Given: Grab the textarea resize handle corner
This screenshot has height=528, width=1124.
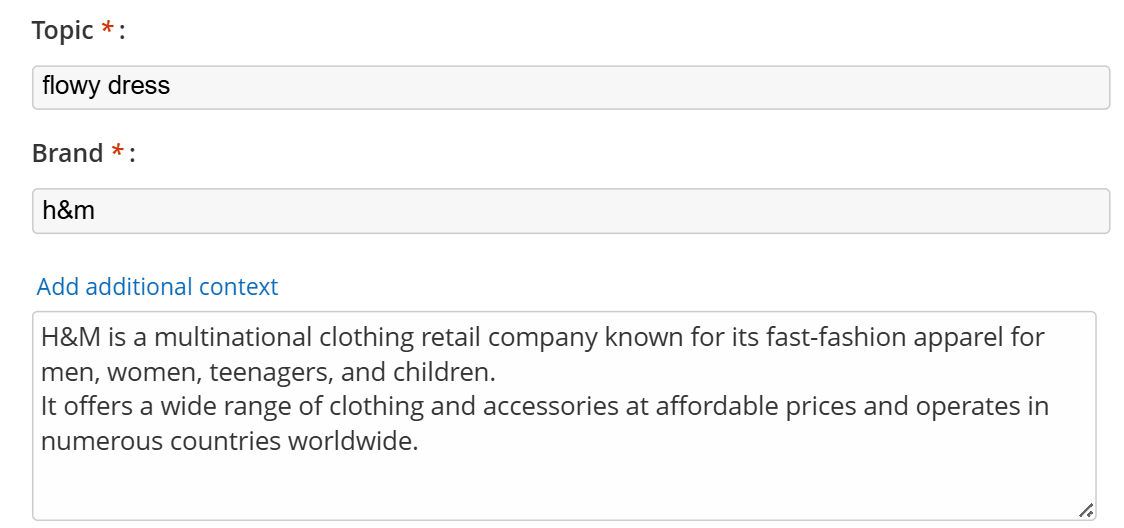Looking at the screenshot, I should pos(1085,510).
